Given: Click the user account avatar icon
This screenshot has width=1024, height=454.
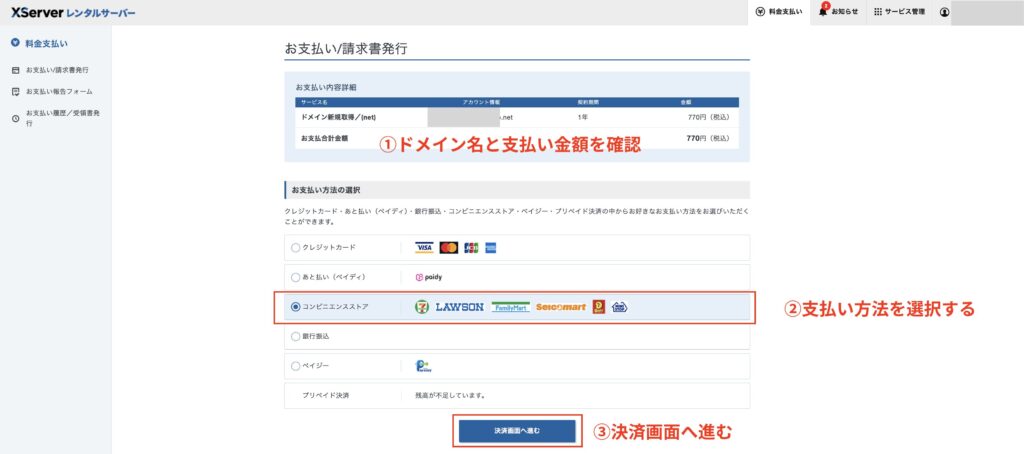Looking at the screenshot, I should pos(944,12).
